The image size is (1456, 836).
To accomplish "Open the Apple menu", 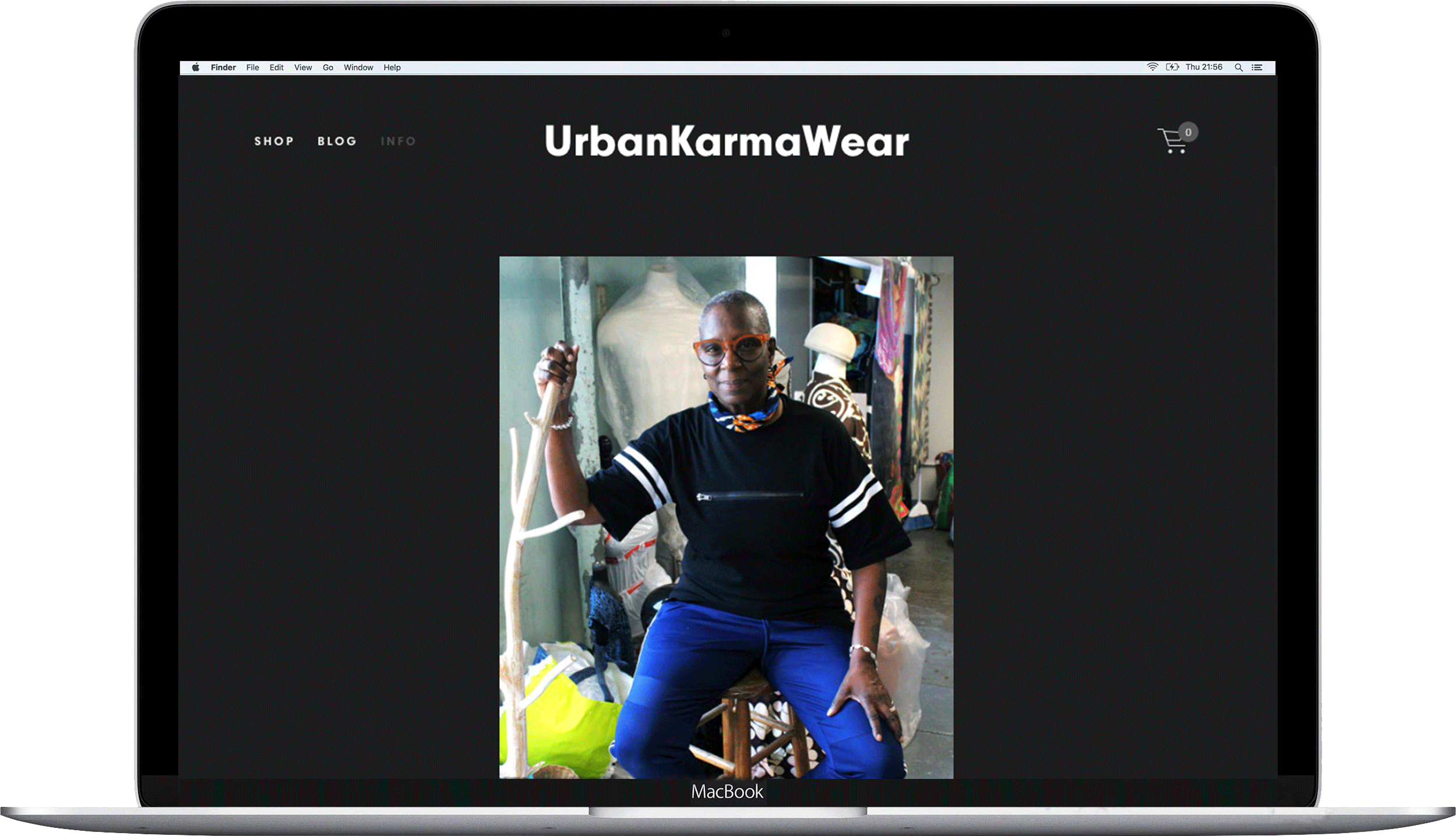I will point(196,67).
